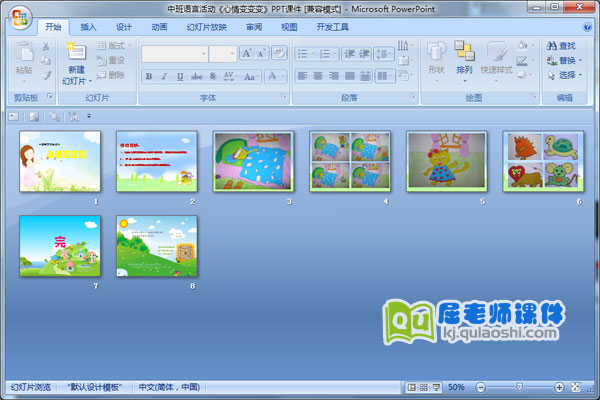Start Slide Show view from status bar
600x400 pixels.
[x=435, y=387]
